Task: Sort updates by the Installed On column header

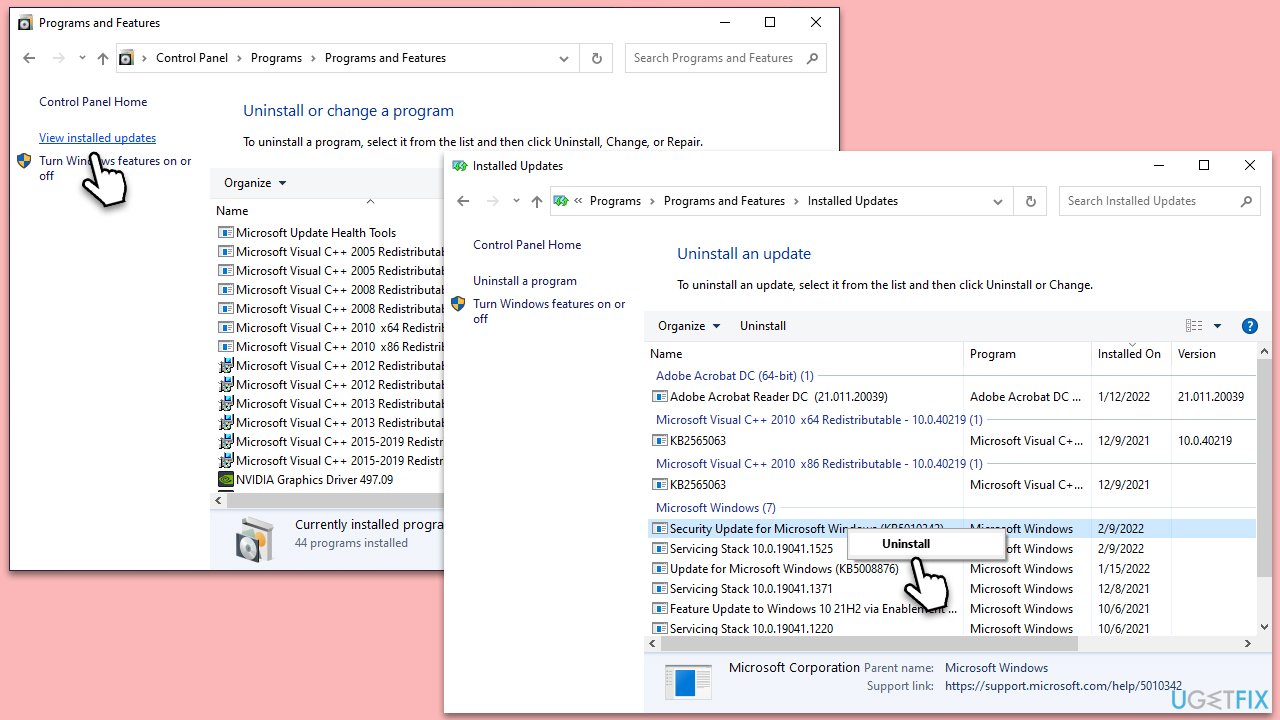Action: point(1130,353)
